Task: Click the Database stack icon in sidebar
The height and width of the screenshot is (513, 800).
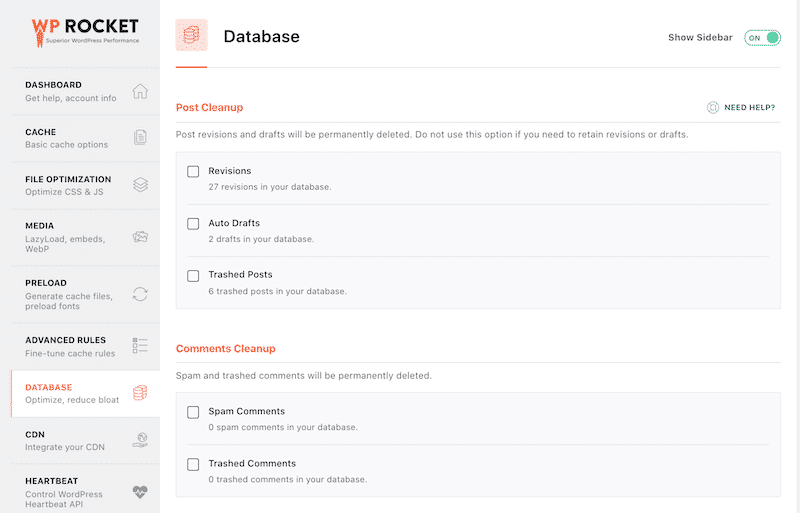Action: [x=140, y=393]
